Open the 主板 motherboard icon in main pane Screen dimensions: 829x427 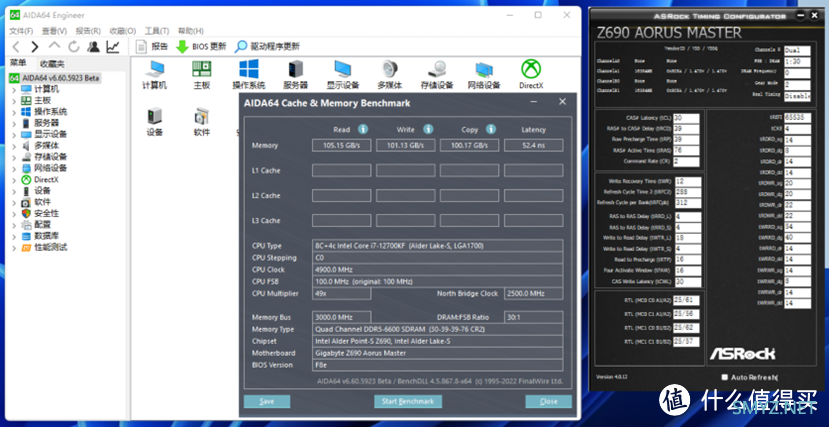click(201, 75)
